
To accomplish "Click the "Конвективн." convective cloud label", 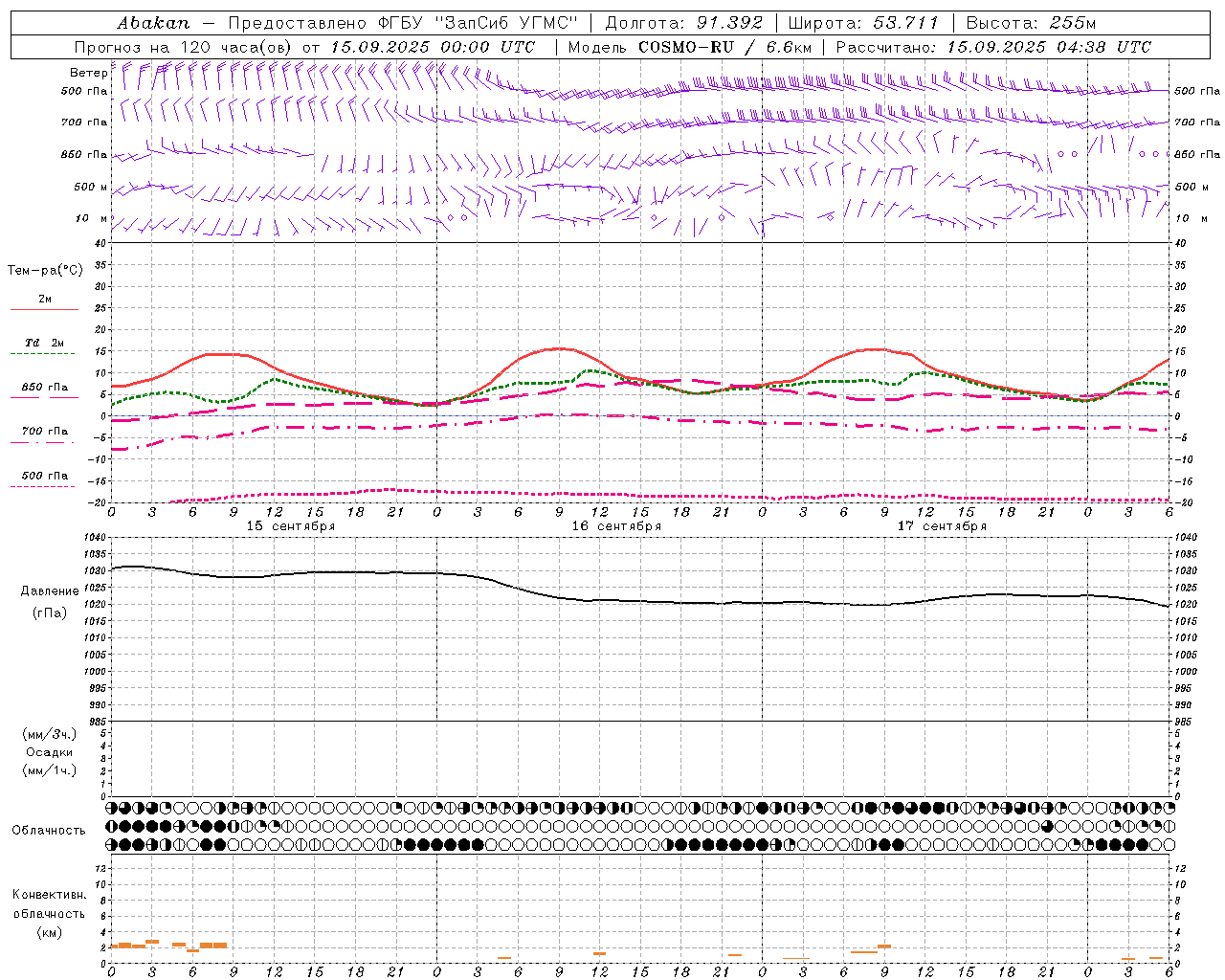I will click(x=49, y=895).
